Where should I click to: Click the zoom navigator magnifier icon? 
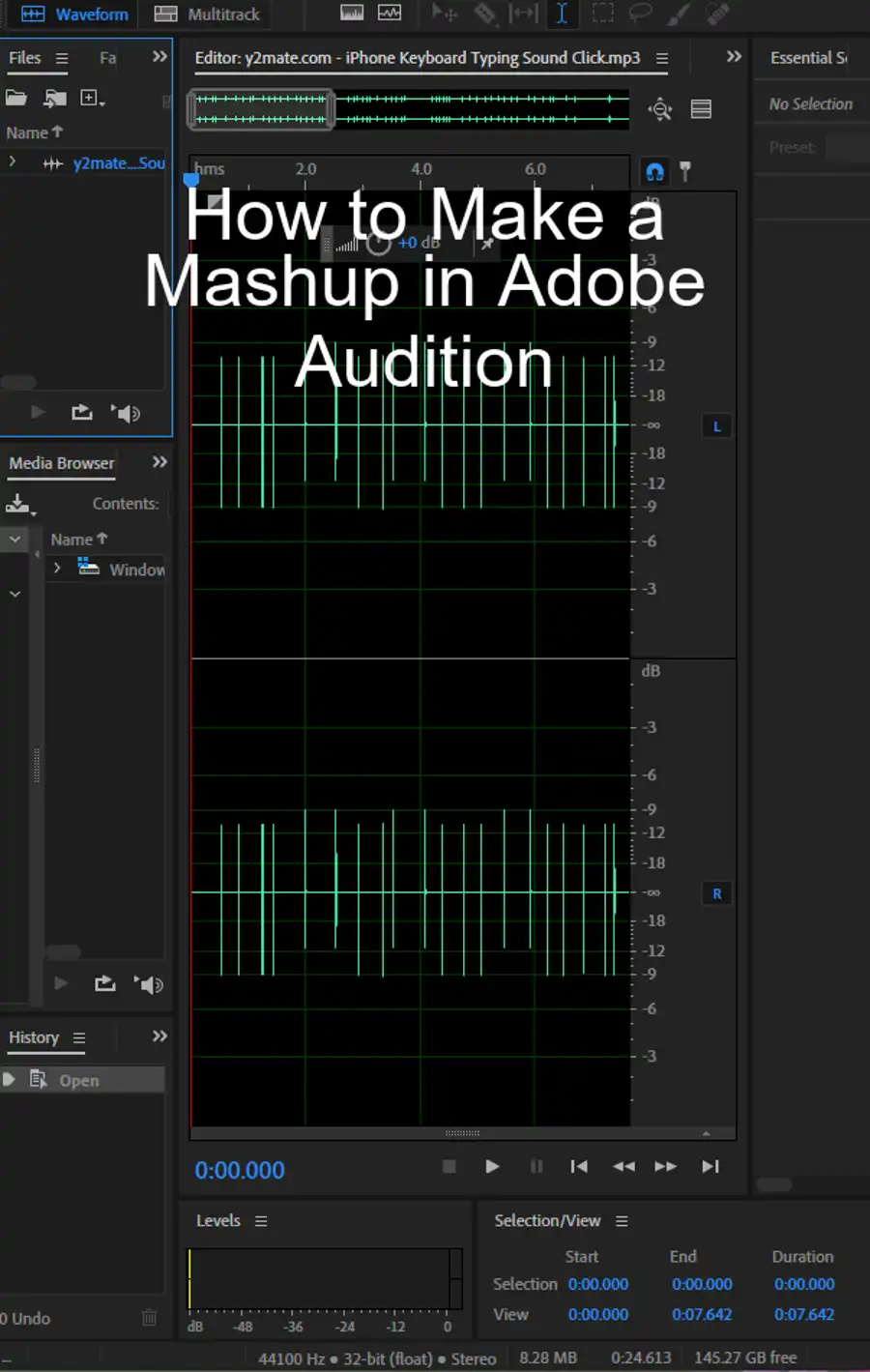point(660,109)
